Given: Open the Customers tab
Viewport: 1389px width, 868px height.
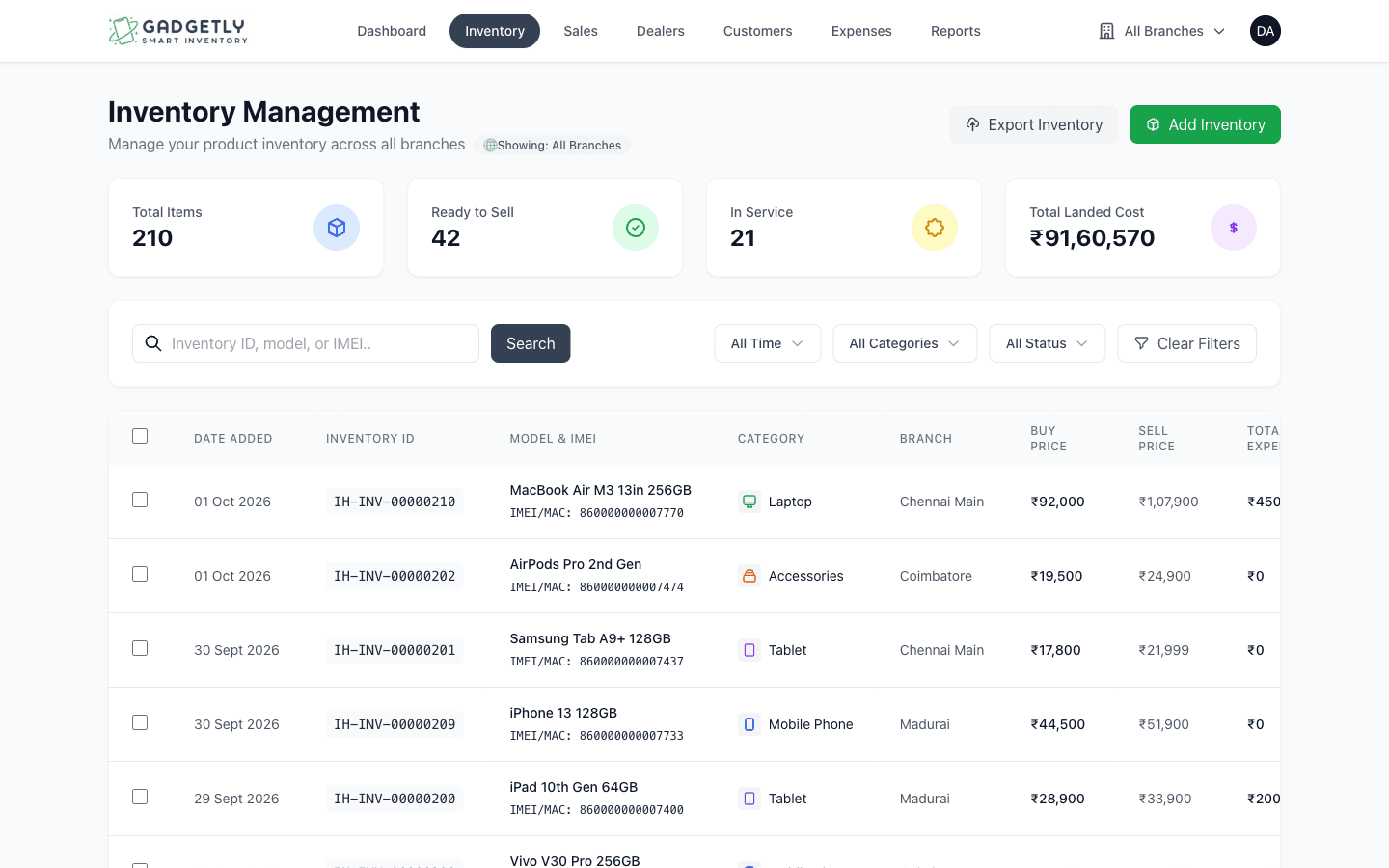Looking at the screenshot, I should point(758,31).
